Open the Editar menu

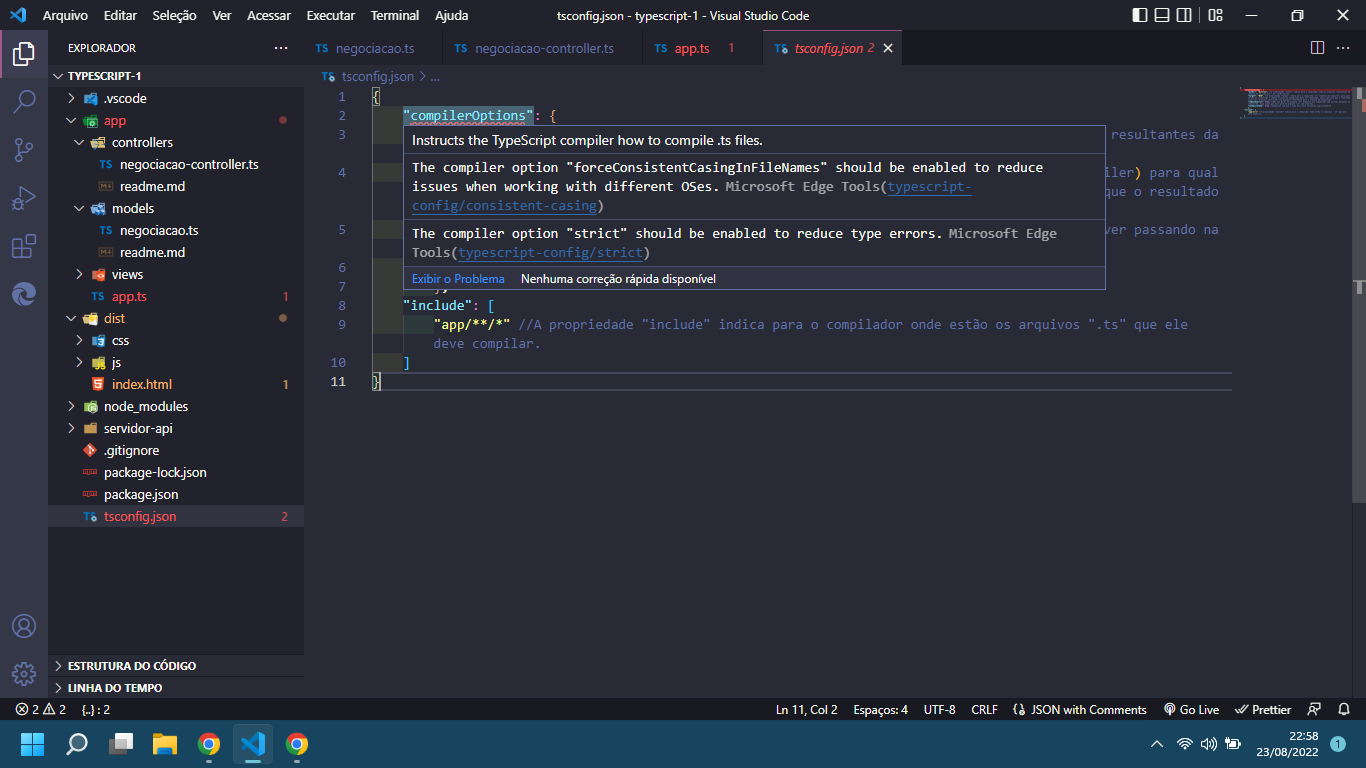tap(120, 16)
